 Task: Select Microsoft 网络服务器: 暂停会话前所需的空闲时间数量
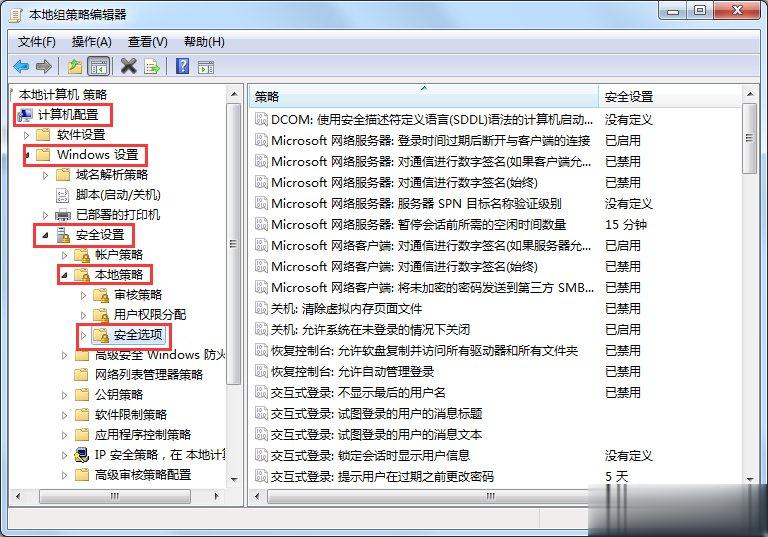pos(419,224)
